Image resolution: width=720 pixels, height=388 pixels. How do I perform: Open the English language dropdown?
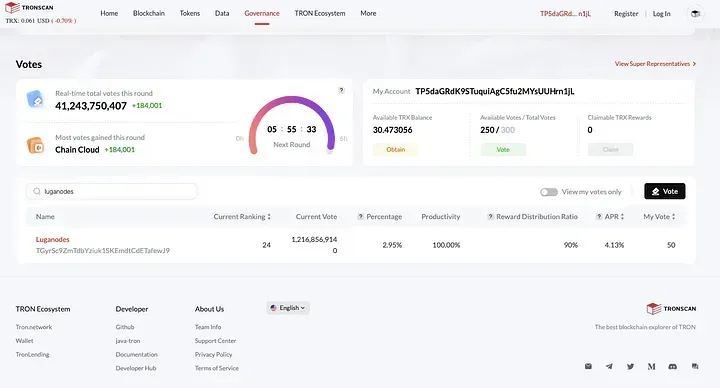point(288,308)
